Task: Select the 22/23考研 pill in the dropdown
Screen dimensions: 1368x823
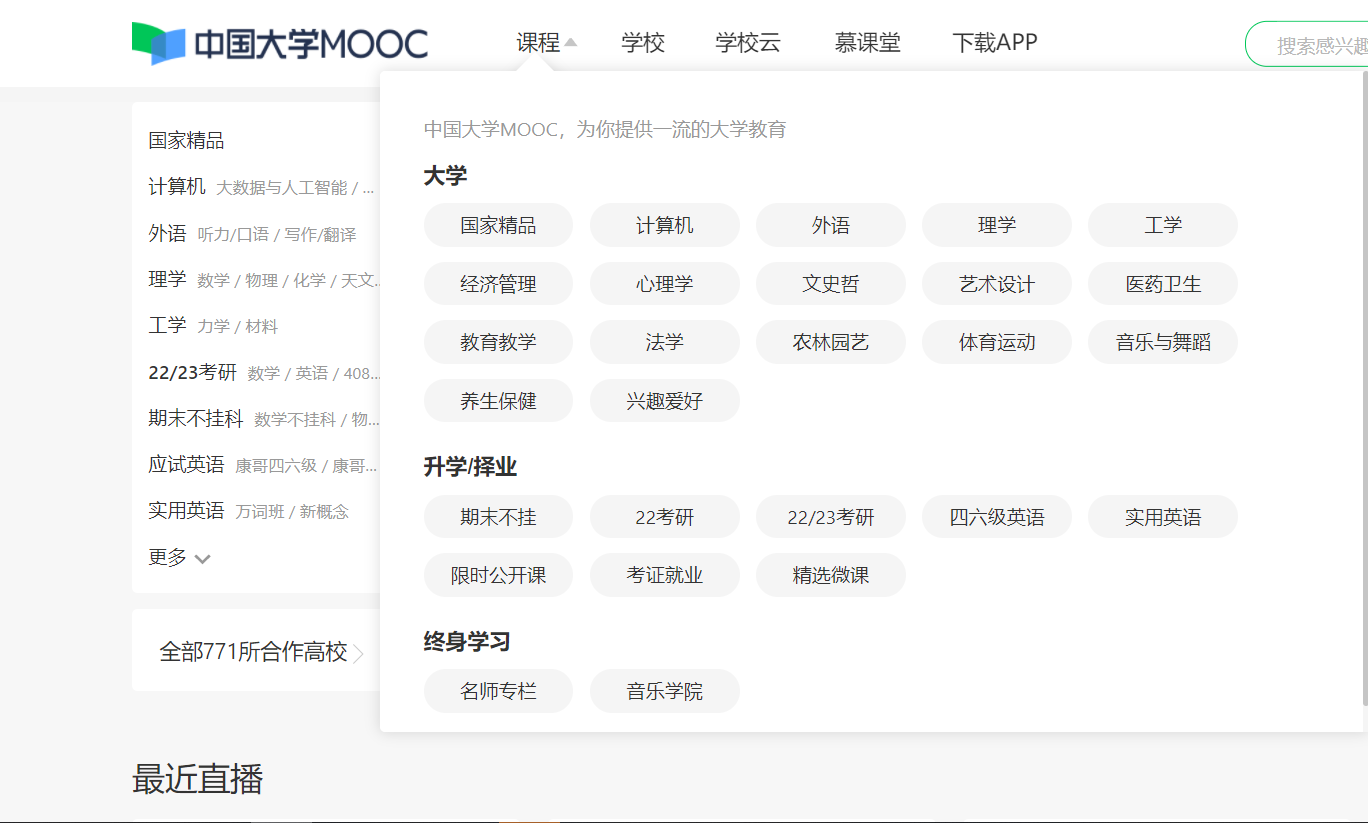Action: (x=831, y=517)
